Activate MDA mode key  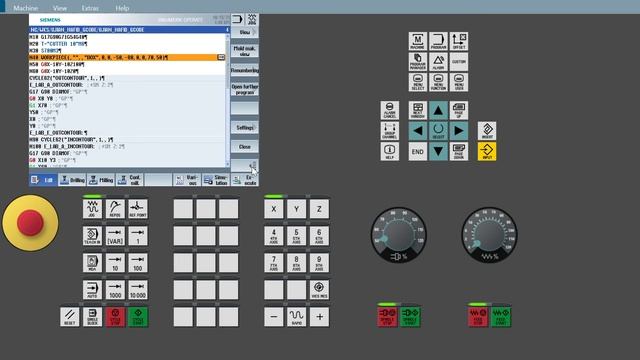92,263
